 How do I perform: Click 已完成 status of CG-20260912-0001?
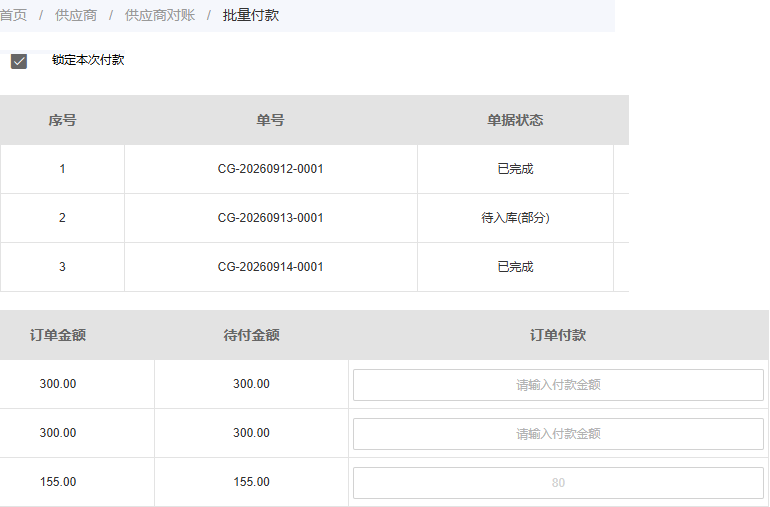[515, 169]
